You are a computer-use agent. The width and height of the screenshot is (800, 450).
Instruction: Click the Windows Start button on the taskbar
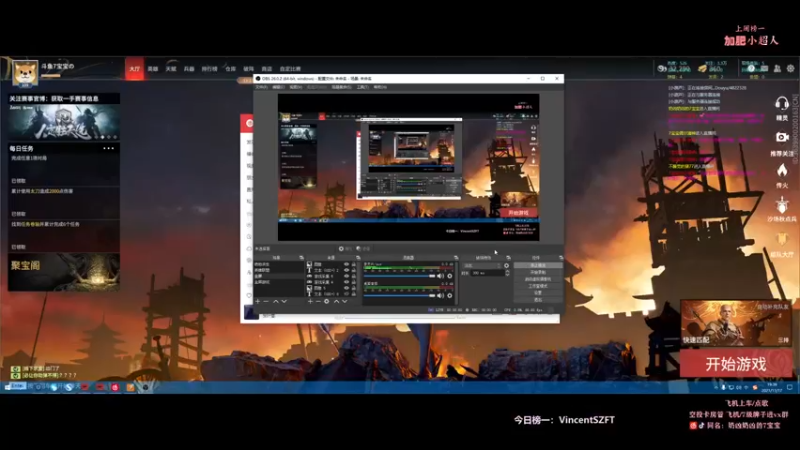(7, 387)
